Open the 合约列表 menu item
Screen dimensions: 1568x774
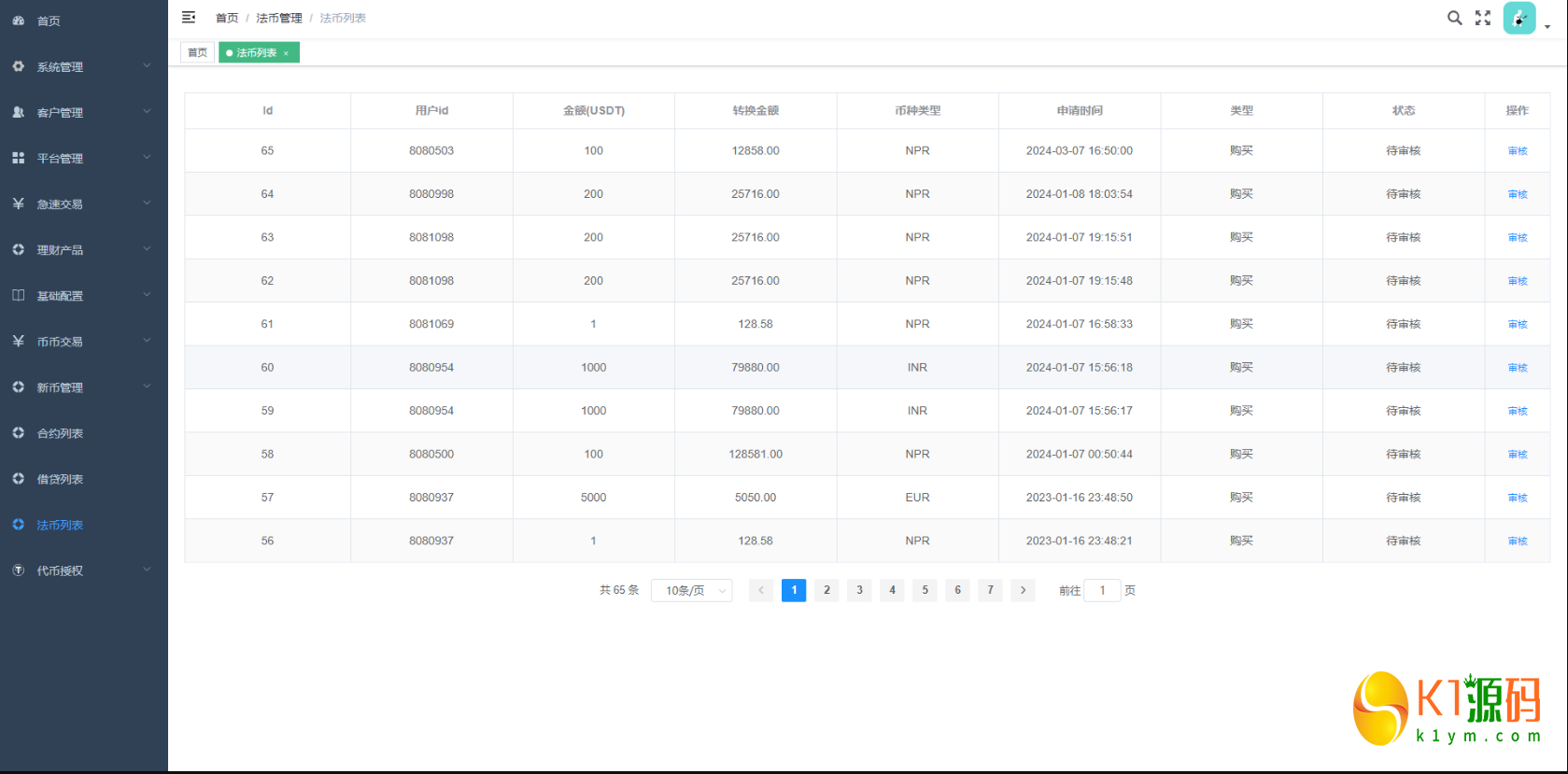[84, 433]
